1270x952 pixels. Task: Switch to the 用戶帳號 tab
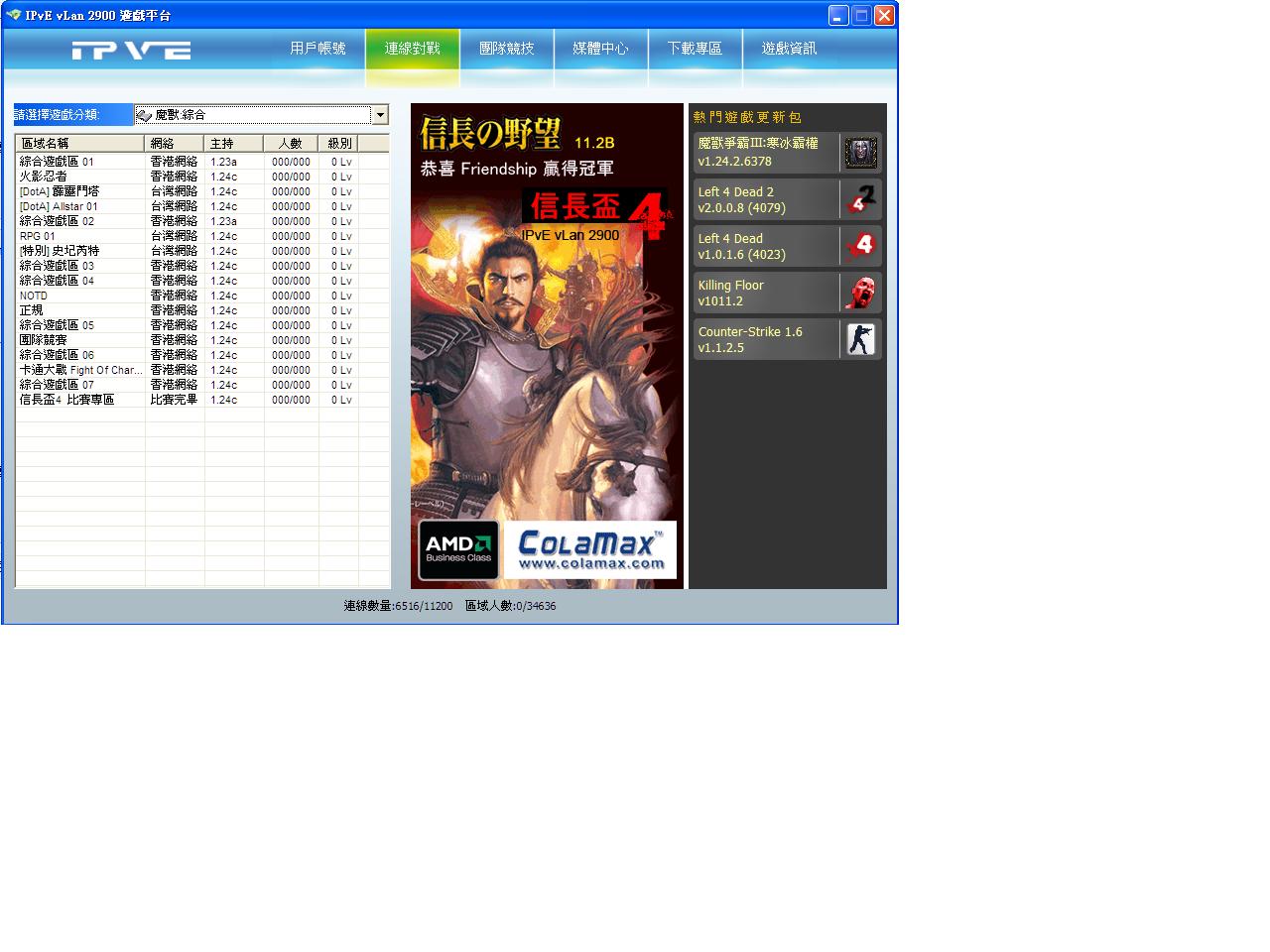tap(318, 49)
